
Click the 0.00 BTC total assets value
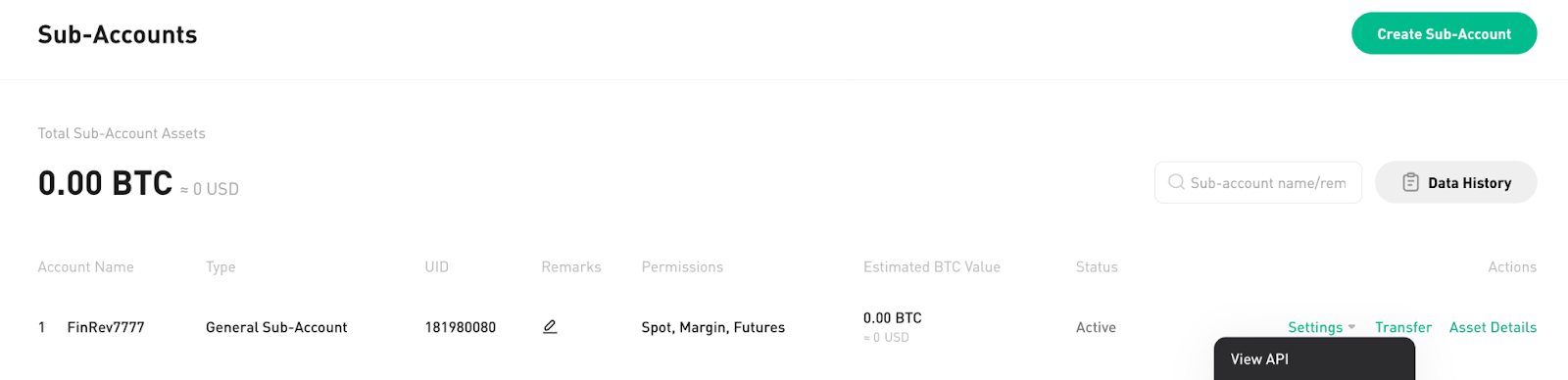pyautogui.click(x=105, y=183)
